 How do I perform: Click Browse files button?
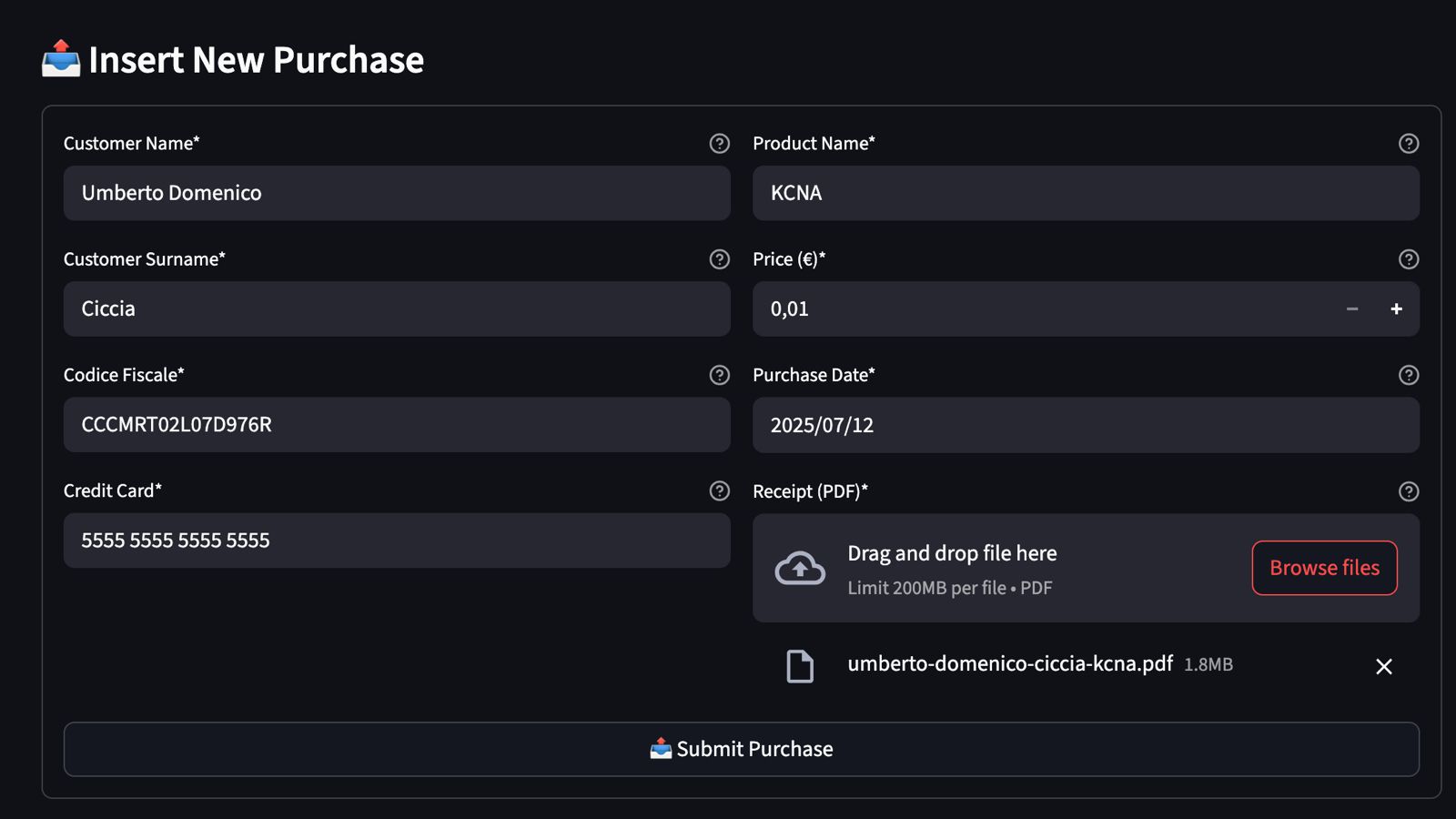click(x=1324, y=568)
